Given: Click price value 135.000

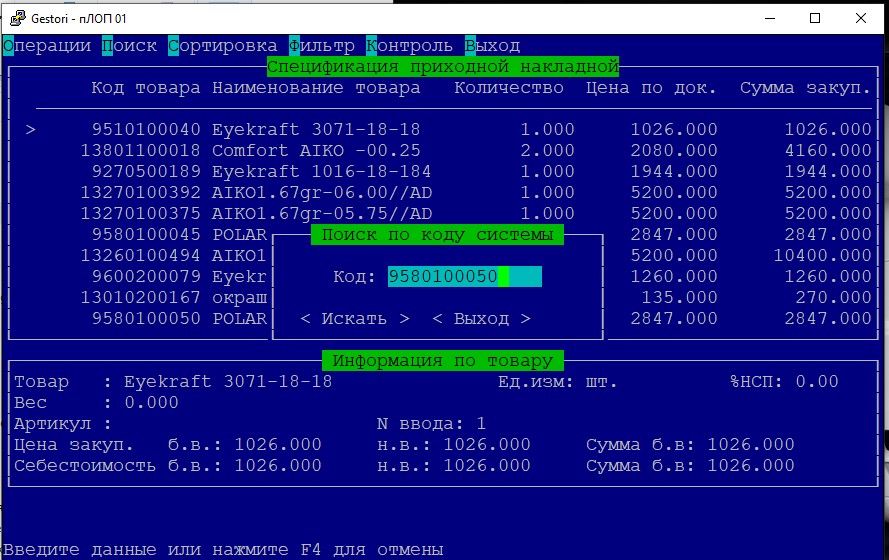Looking at the screenshot, I should pos(679,297).
